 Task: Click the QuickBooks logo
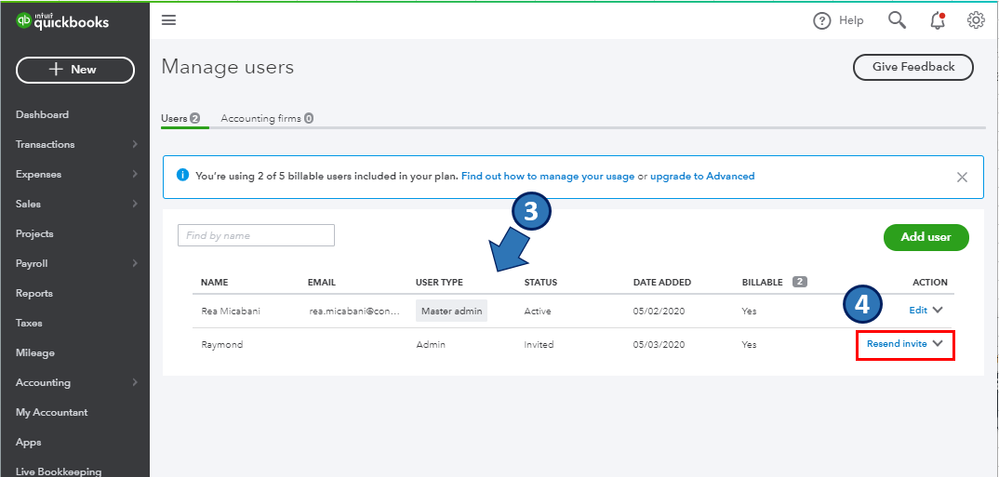pyautogui.click(x=62, y=22)
